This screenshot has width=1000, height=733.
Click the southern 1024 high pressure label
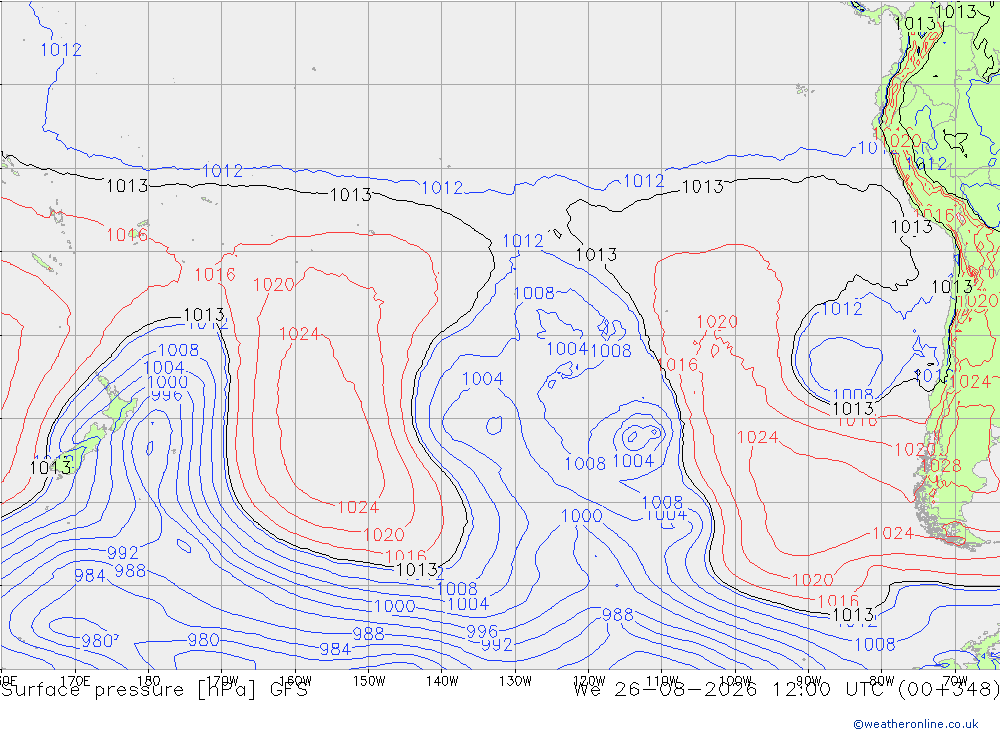[358, 507]
